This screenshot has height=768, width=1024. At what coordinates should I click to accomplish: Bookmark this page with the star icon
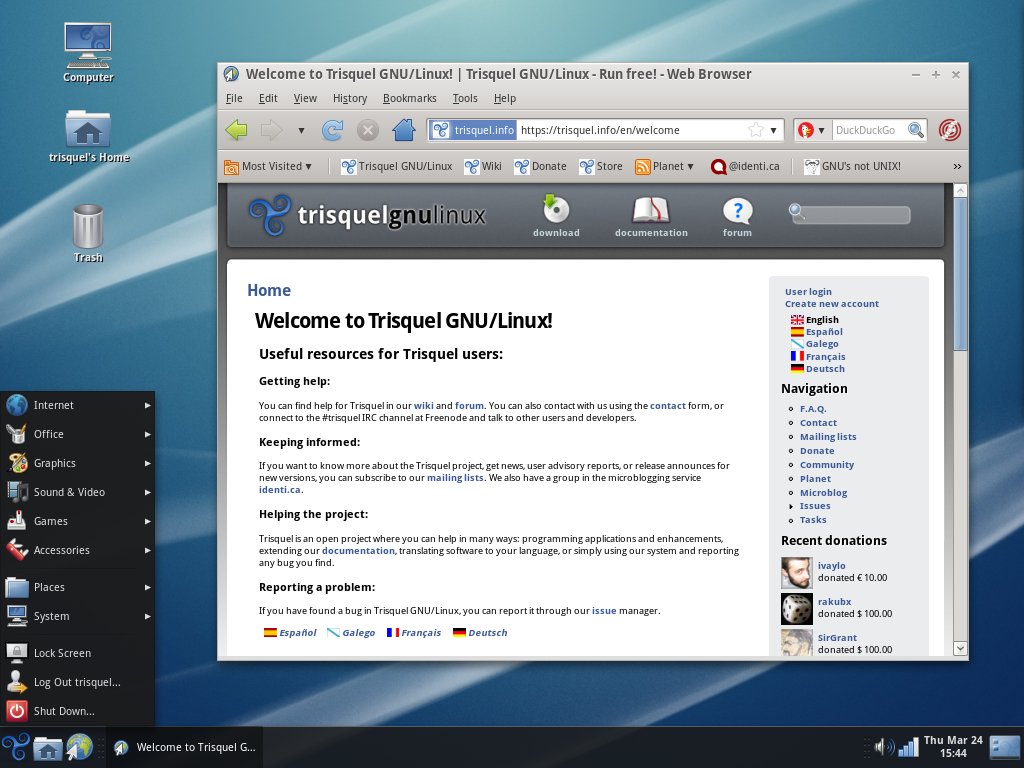[756, 130]
